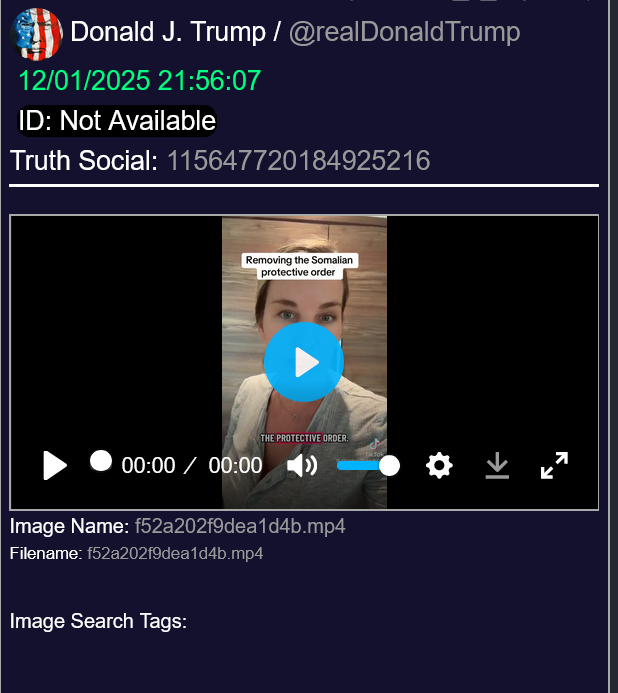This screenshot has width=618, height=693.
Task: Click the profile avatar image
Action: [36, 33]
